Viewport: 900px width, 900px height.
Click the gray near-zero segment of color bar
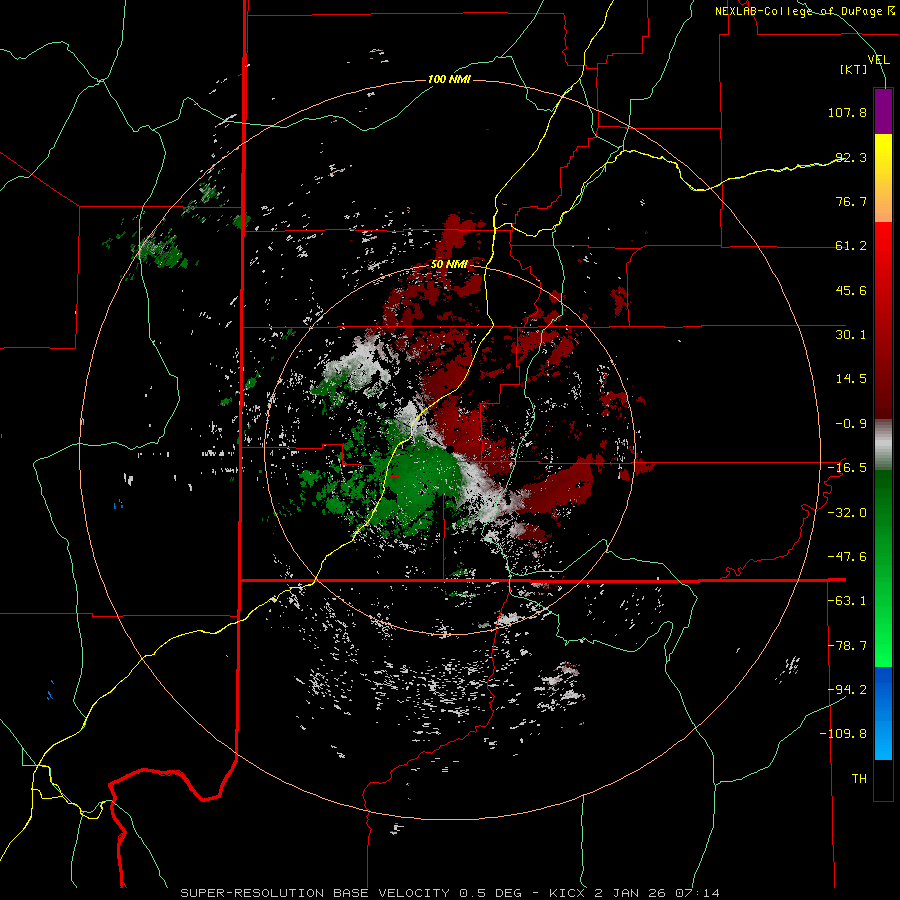point(883,445)
